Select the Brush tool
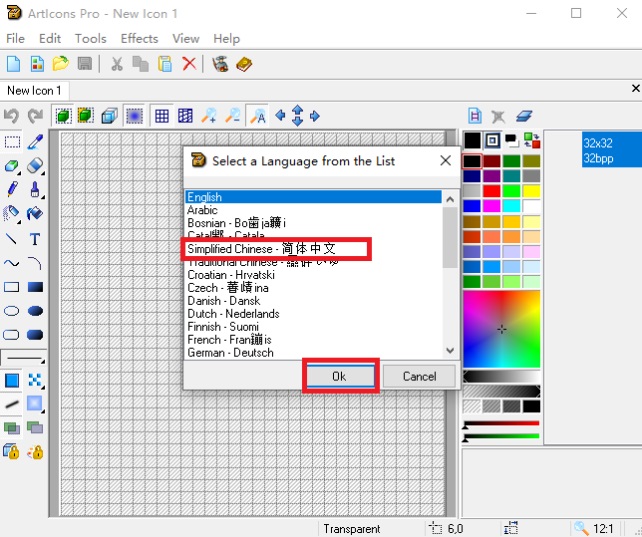Screen dimensions: 642x537 tap(35, 190)
